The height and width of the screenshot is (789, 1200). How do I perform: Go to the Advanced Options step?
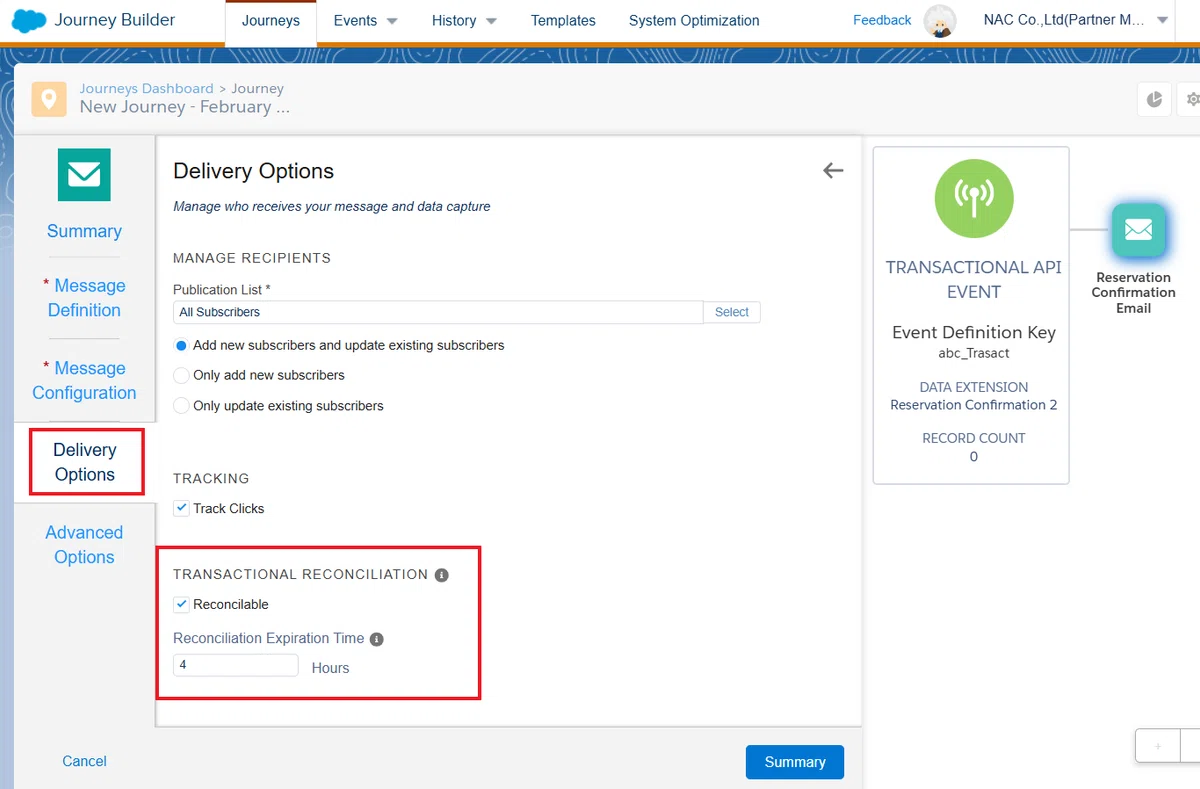tap(84, 545)
